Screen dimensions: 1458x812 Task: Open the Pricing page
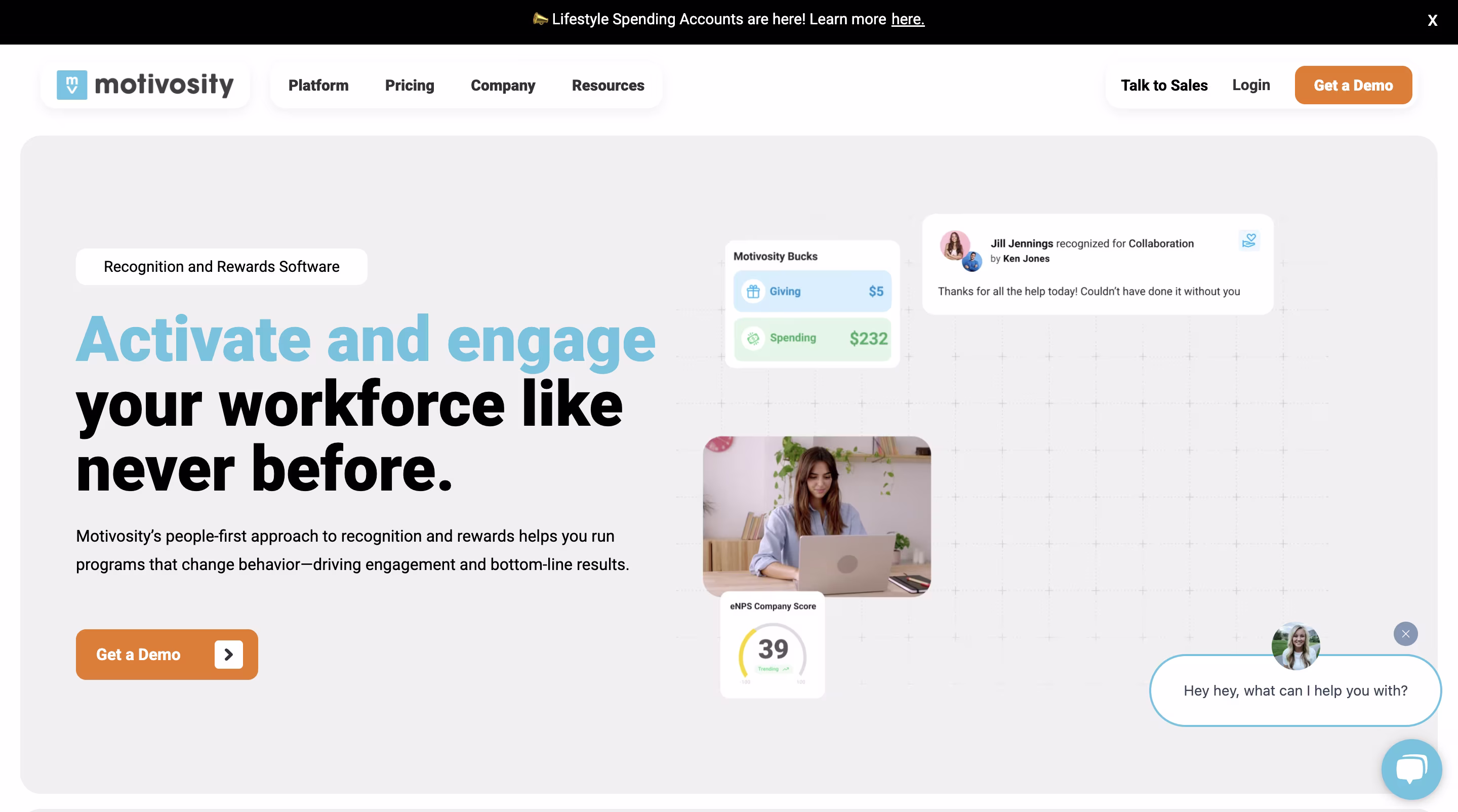pyautogui.click(x=409, y=85)
